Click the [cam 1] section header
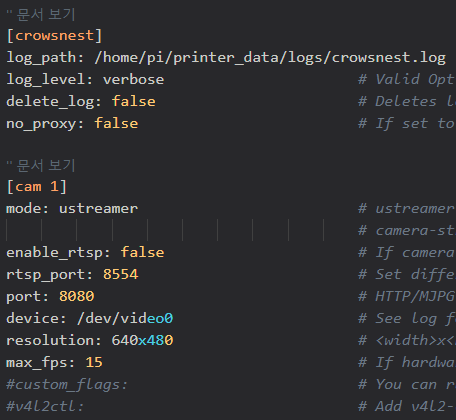The height and width of the screenshot is (420, 456). coord(37,186)
